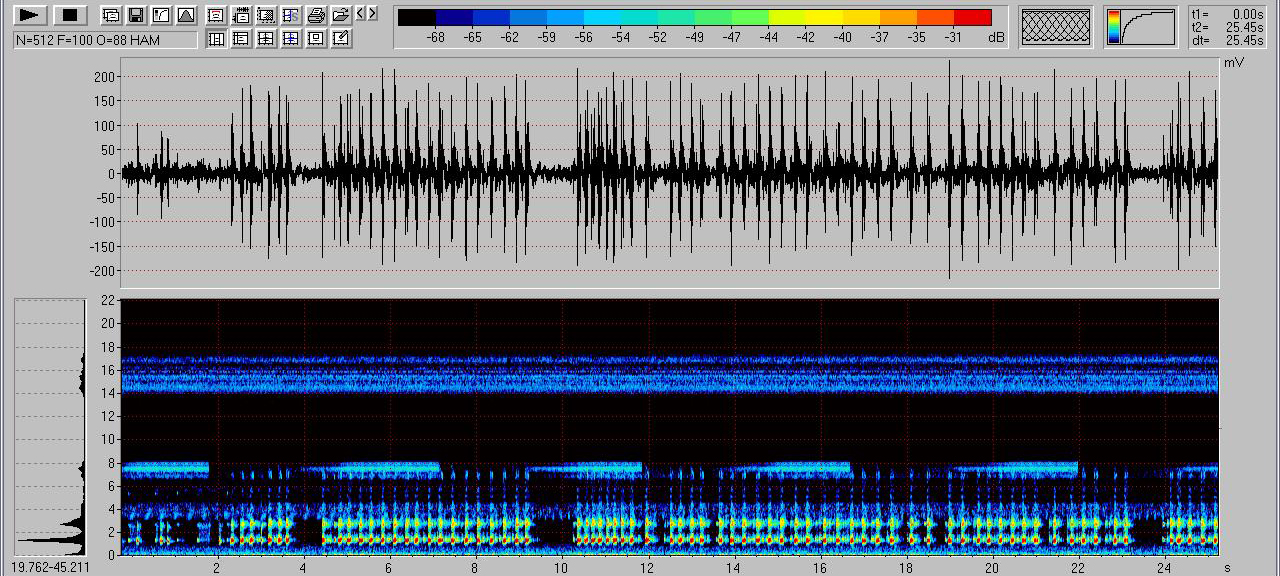Open the curve settings icon

(160, 15)
